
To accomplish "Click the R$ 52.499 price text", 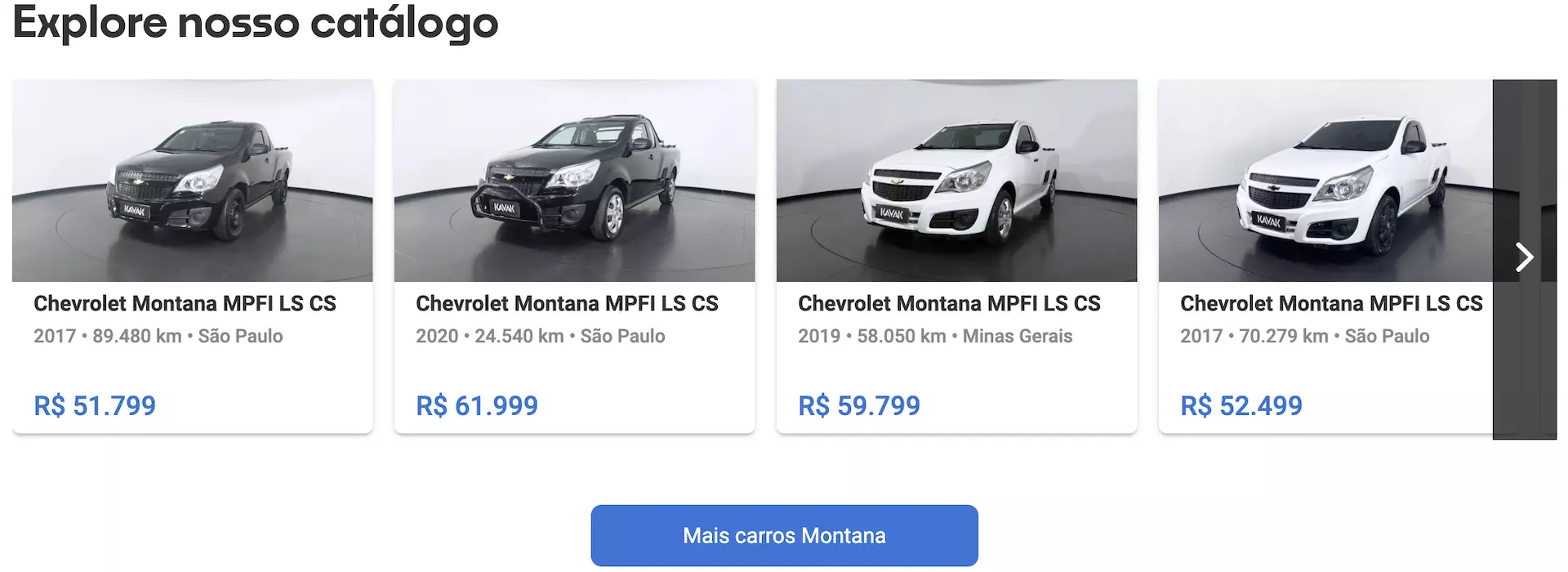I will 1241,404.
